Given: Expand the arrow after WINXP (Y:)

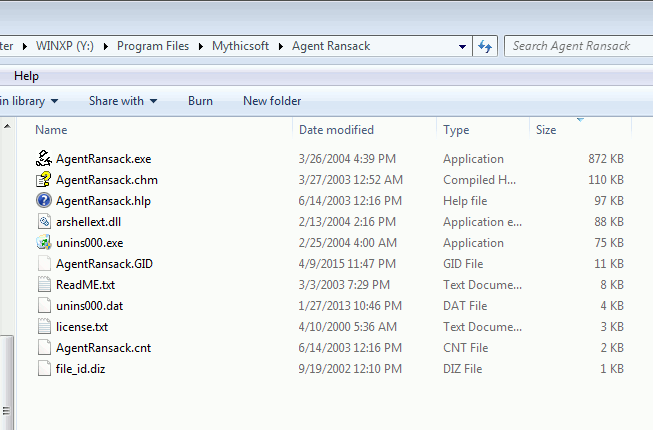Looking at the screenshot, I should coord(106,46).
